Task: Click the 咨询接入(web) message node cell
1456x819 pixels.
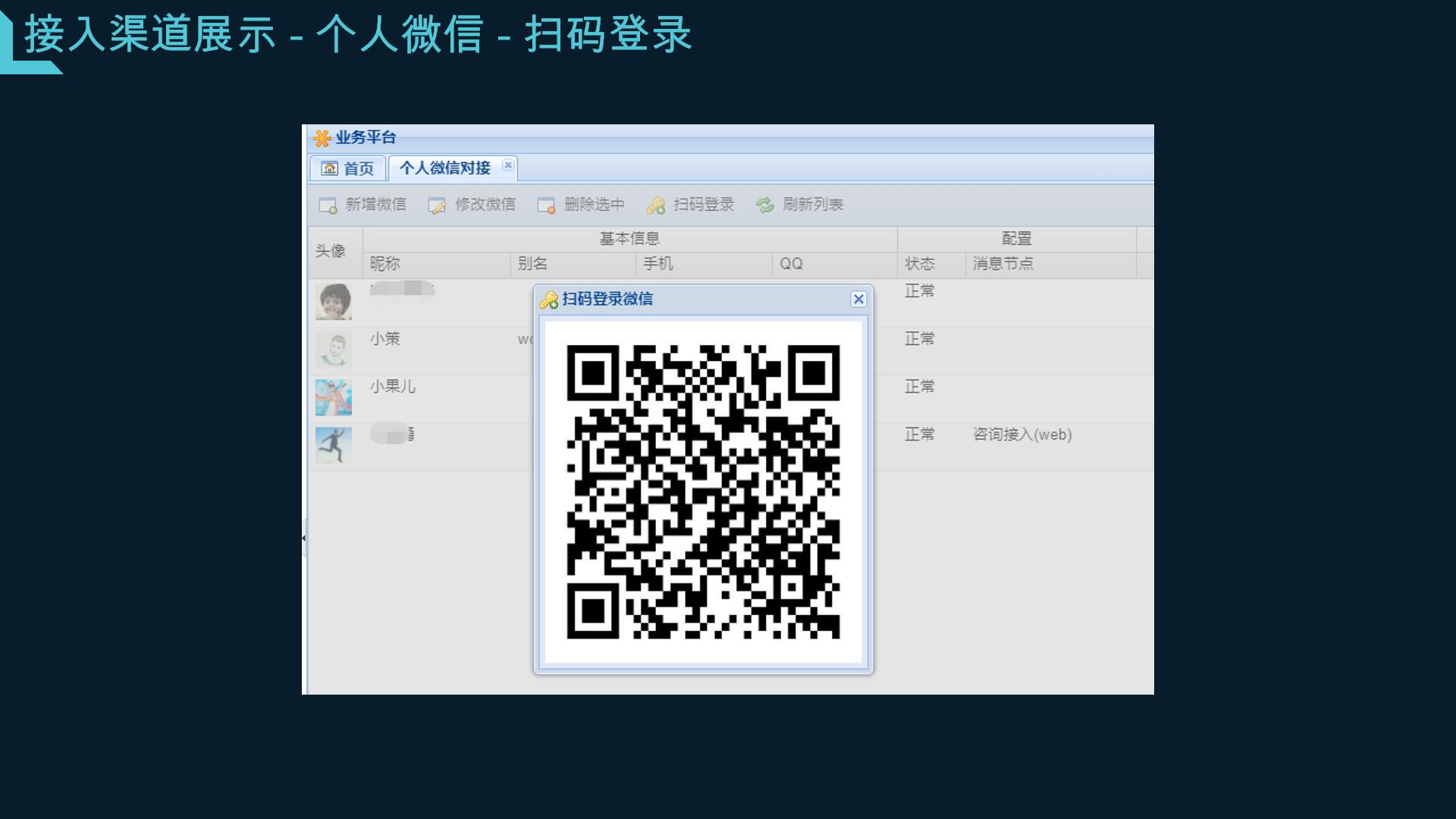Action: [x=1022, y=435]
